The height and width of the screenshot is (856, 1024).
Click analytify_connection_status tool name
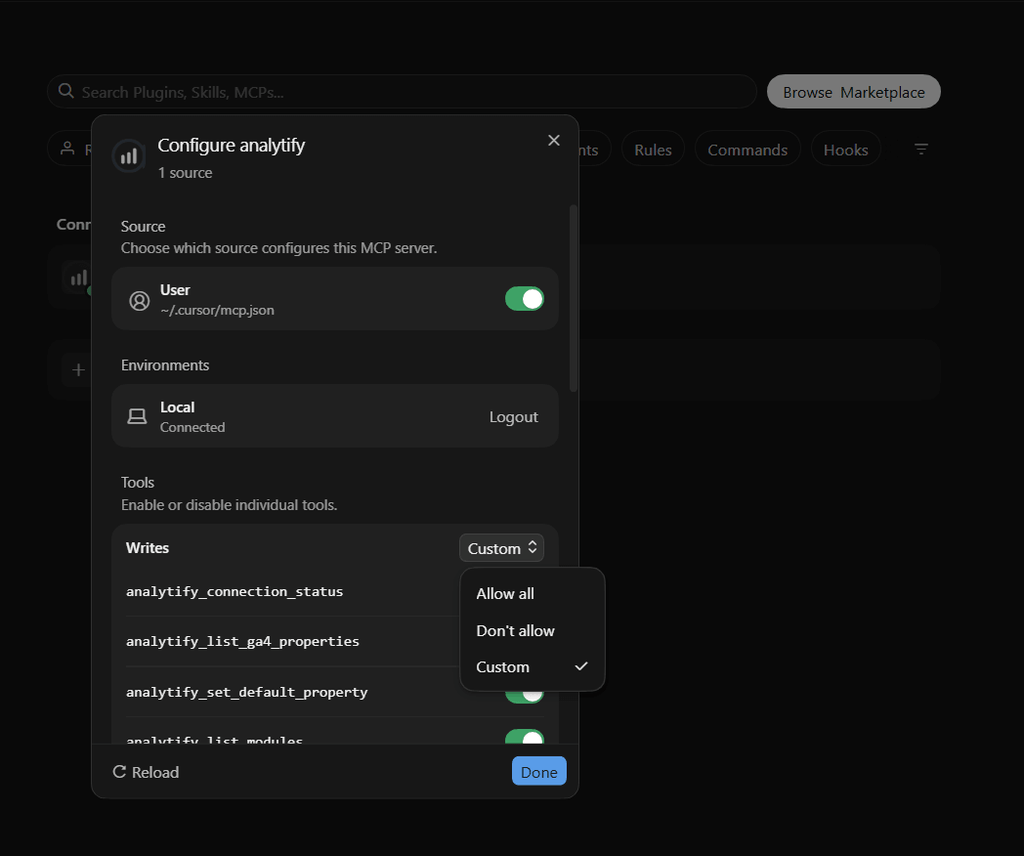(x=234, y=592)
